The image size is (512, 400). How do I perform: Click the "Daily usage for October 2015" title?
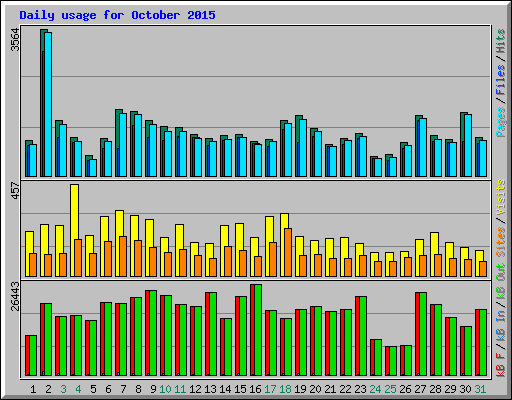pyautogui.click(x=117, y=15)
